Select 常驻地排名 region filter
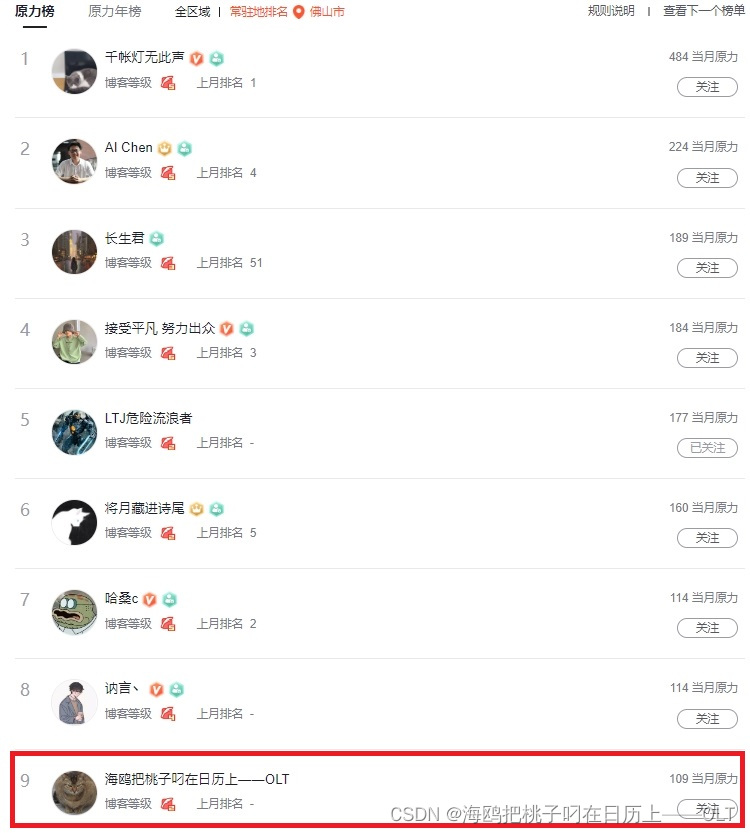 point(258,12)
